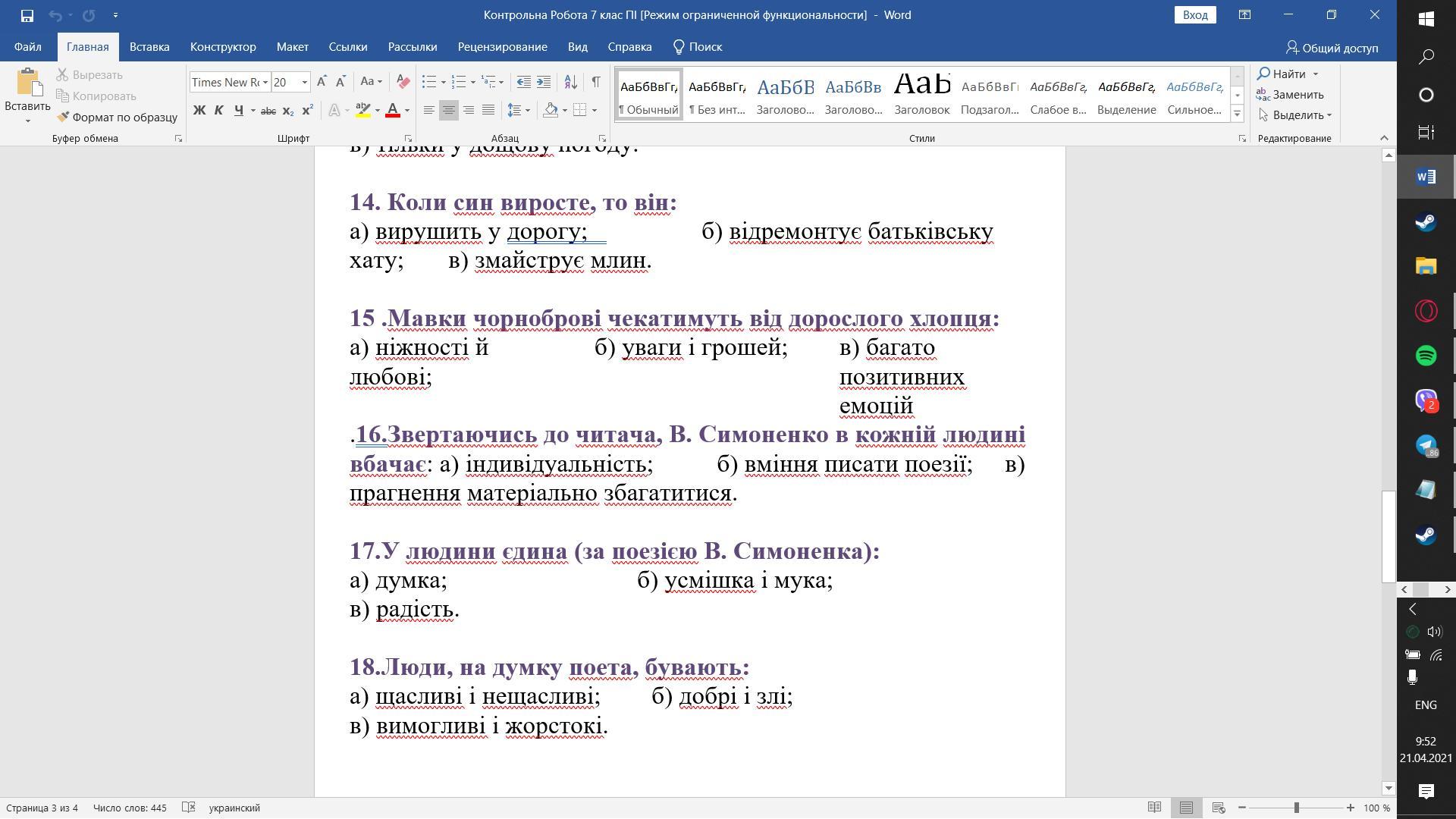Save the document with the floppy disk icon

tap(27, 15)
